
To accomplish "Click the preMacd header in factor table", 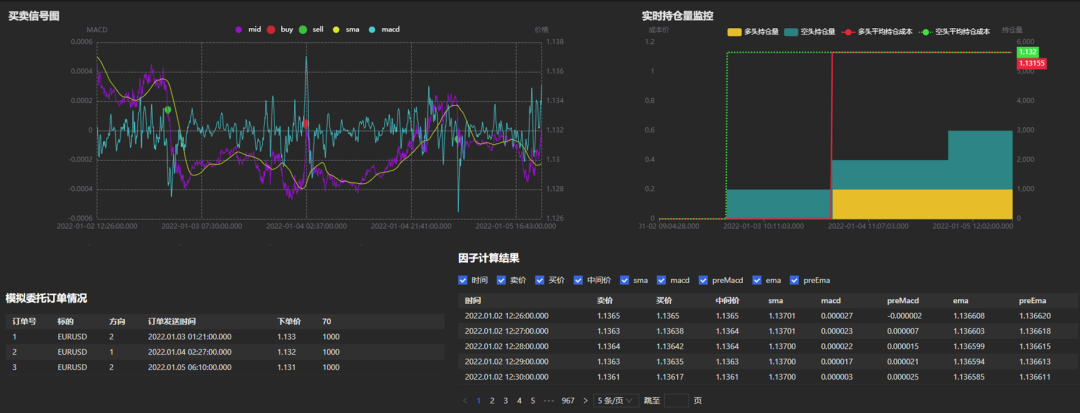I will click(x=902, y=301).
